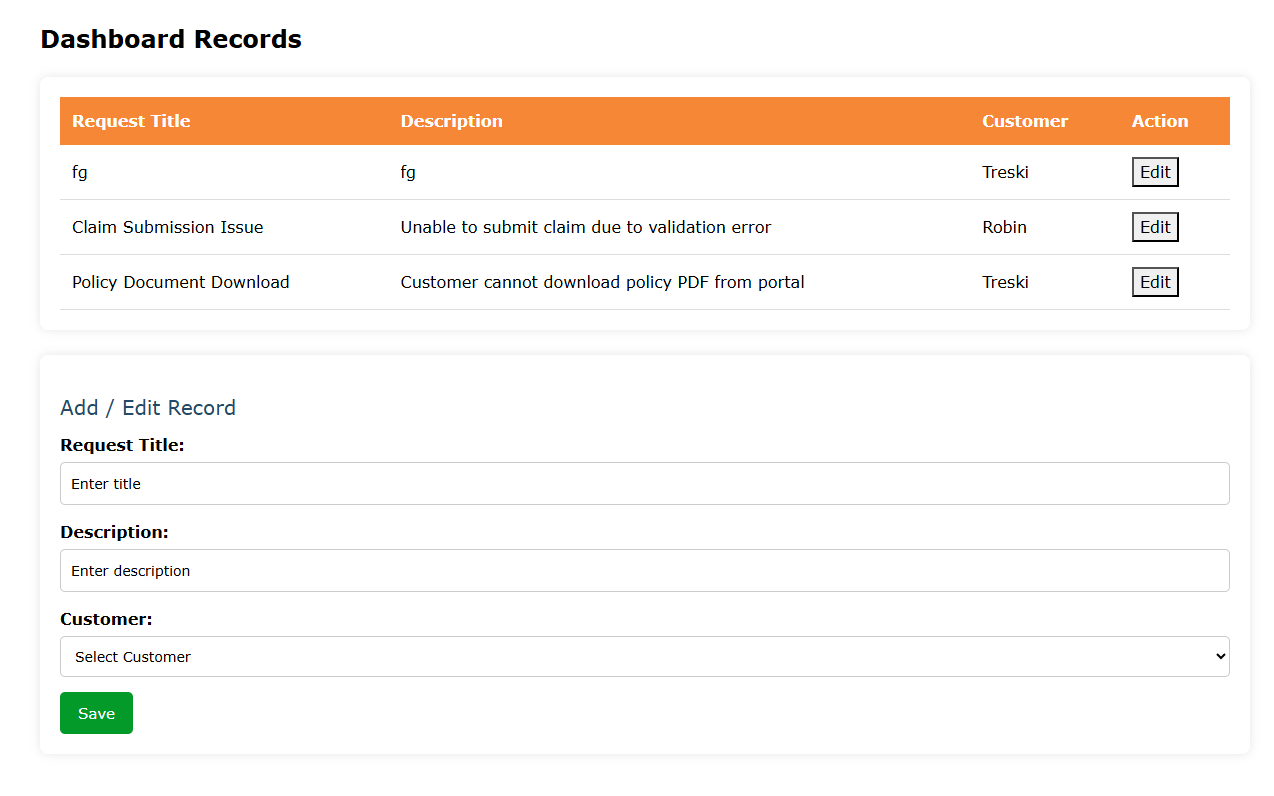
Task: Click the validation error description text
Action: click(585, 227)
